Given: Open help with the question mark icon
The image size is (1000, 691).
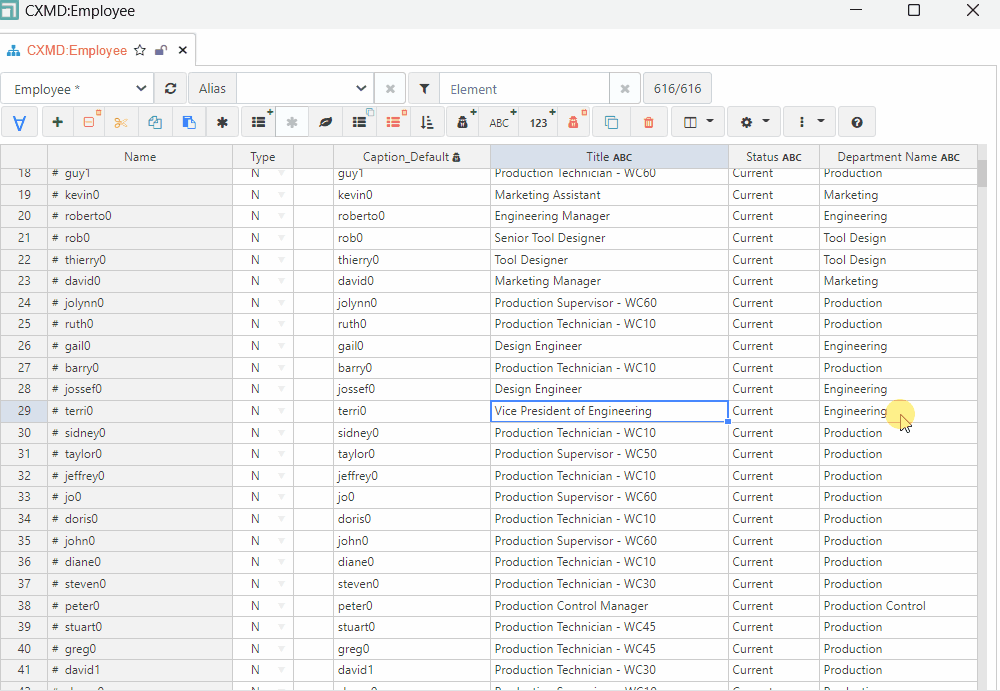Looking at the screenshot, I should pyautogui.click(x=857, y=122).
